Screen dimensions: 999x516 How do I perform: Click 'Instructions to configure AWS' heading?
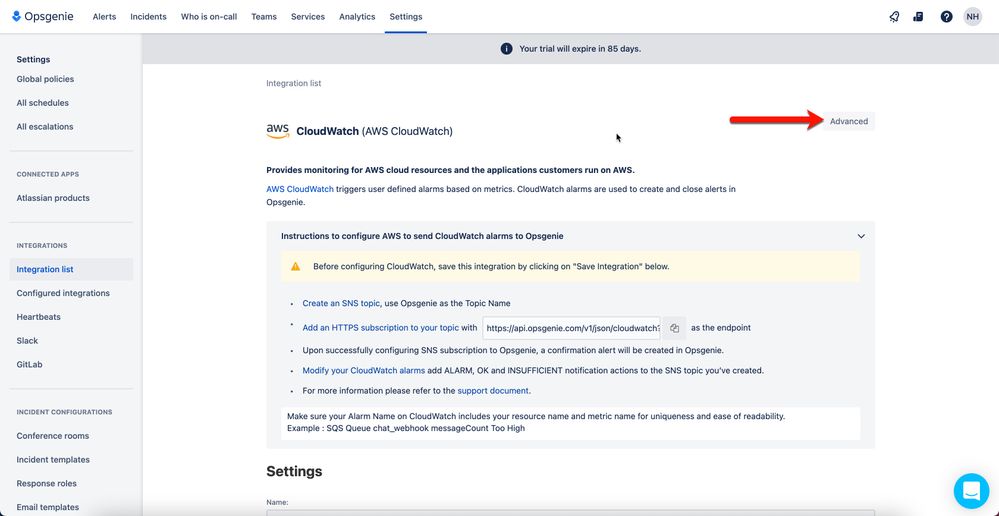422,236
